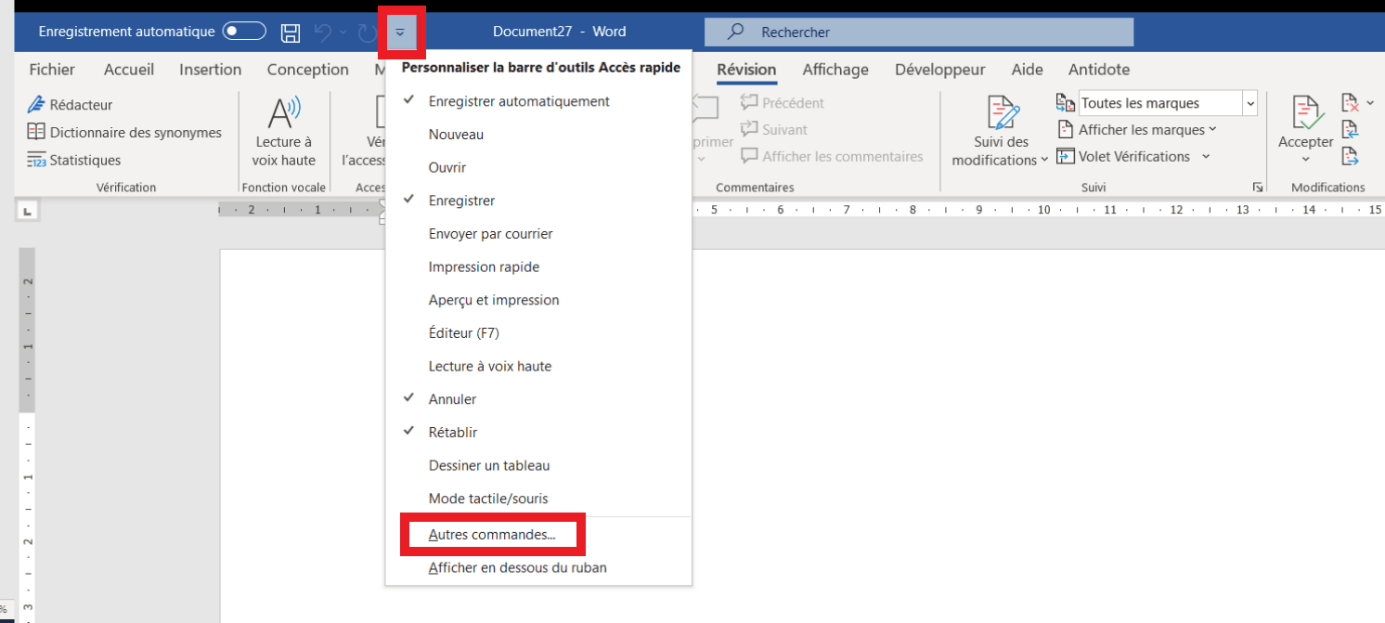1385x623 pixels.
Task: Select Mode tactile/souris menu entry
Action: click(x=539, y=498)
